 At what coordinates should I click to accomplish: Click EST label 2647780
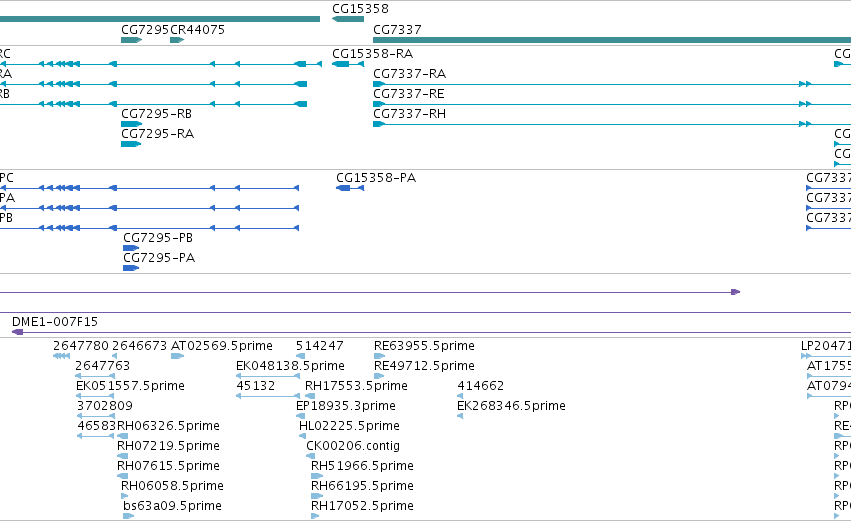pos(81,346)
